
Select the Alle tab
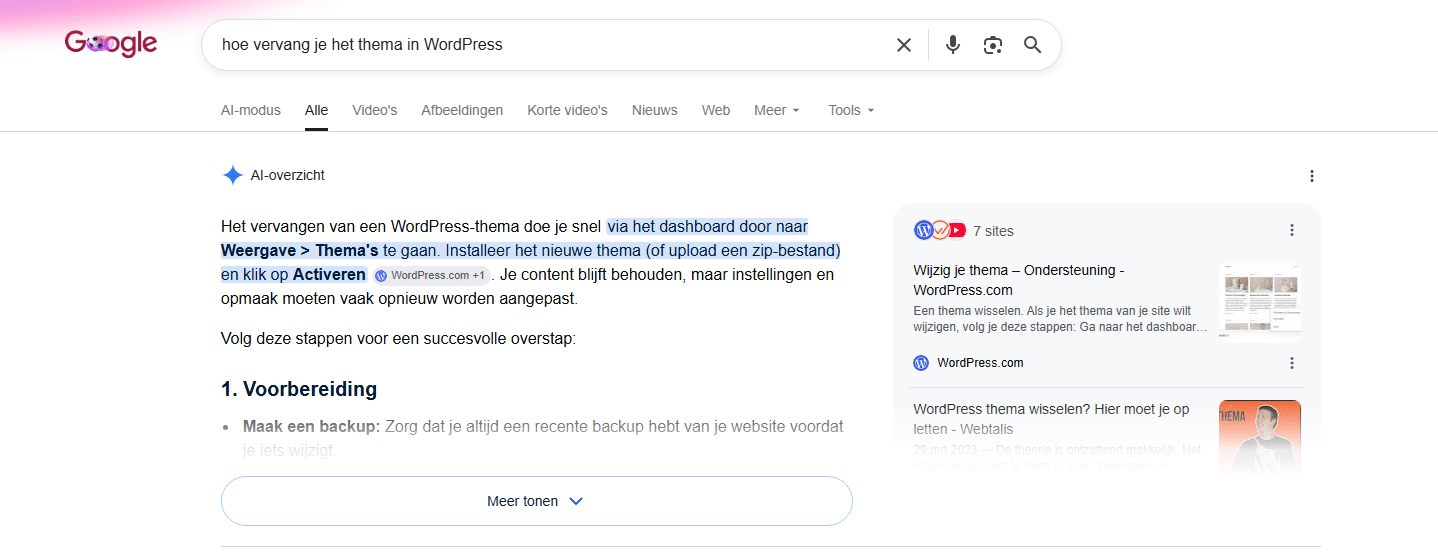pyautogui.click(x=316, y=110)
